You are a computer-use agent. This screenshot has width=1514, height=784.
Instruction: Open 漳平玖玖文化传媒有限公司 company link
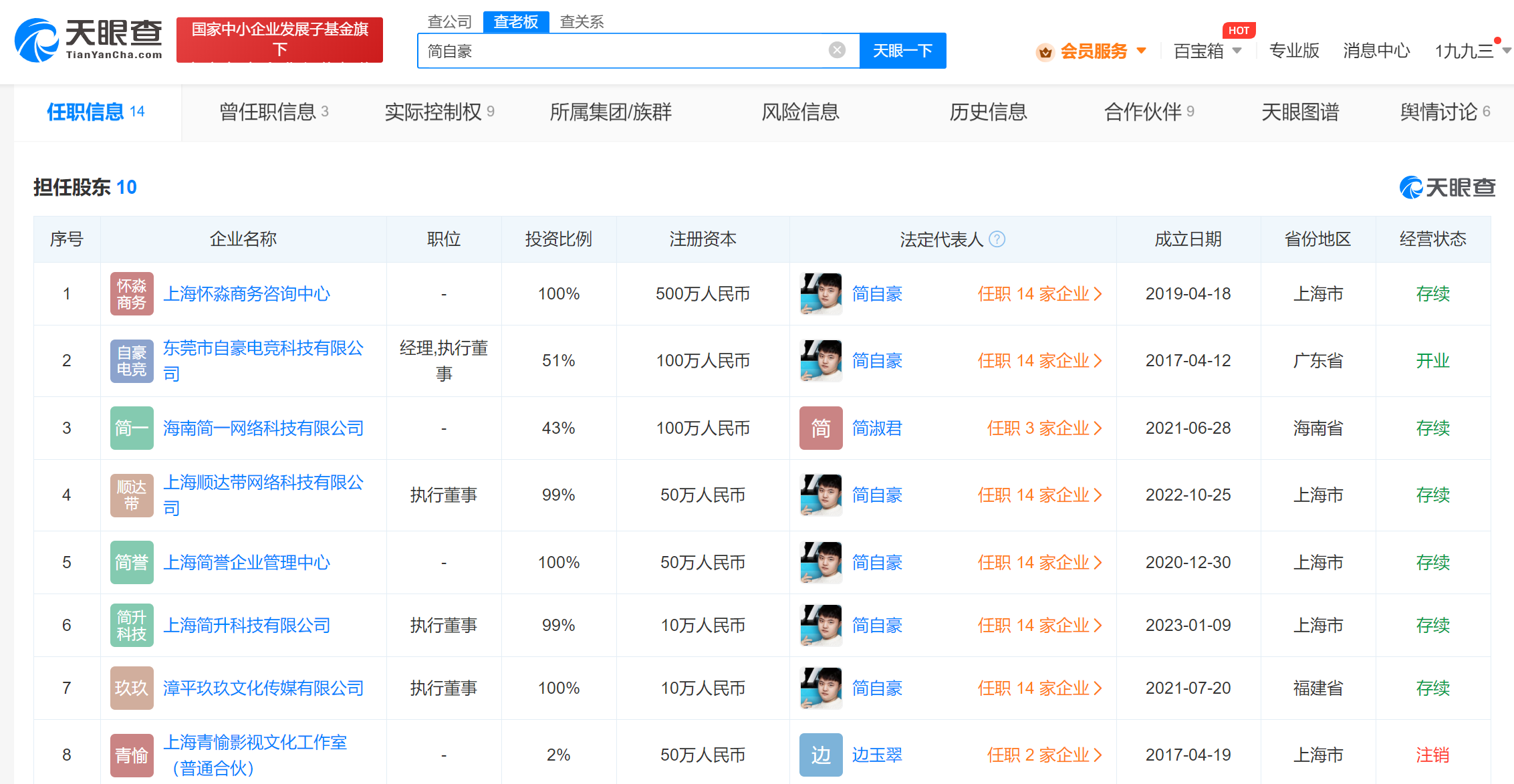pyautogui.click(x=263, y=688)
